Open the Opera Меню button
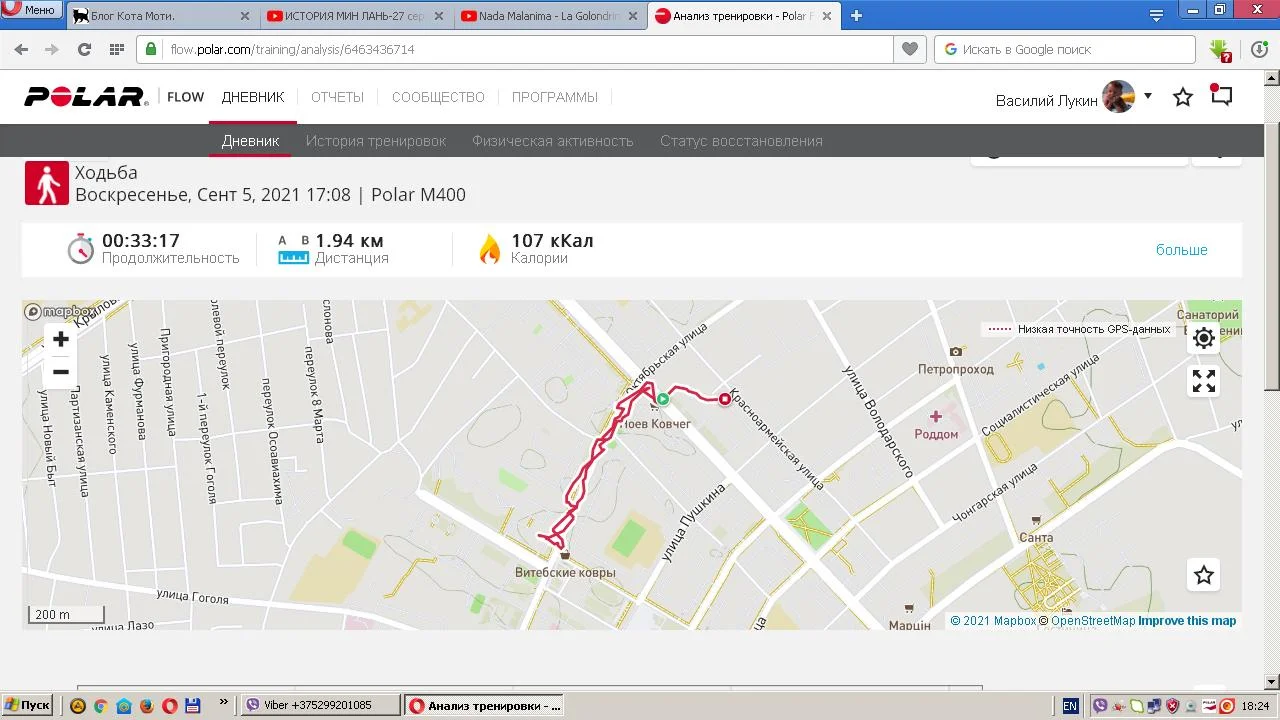Screen dimensions: 1280x720 click(x=30, y=10)
